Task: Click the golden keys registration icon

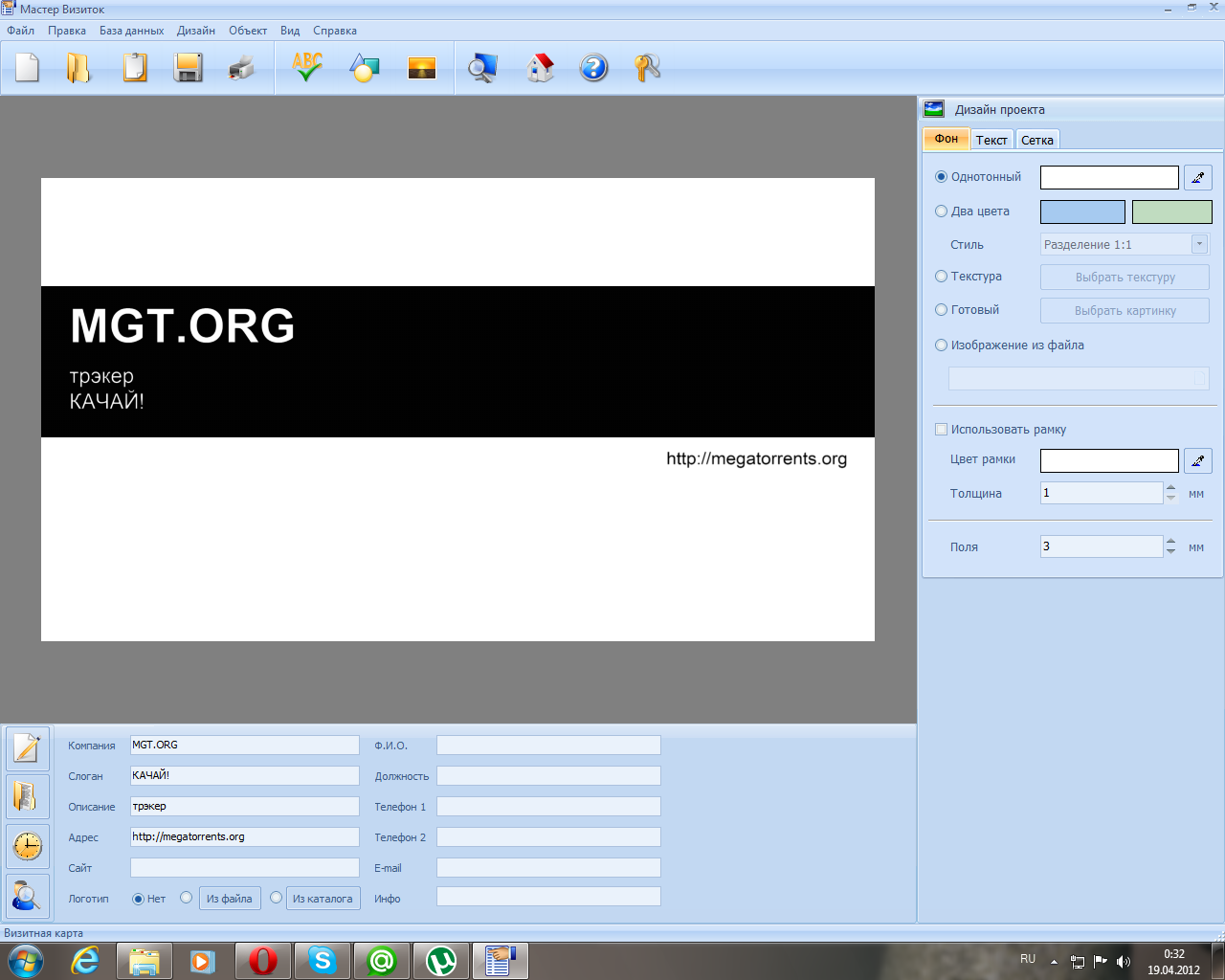Action: pyautogui.click(x=648, y=67)
